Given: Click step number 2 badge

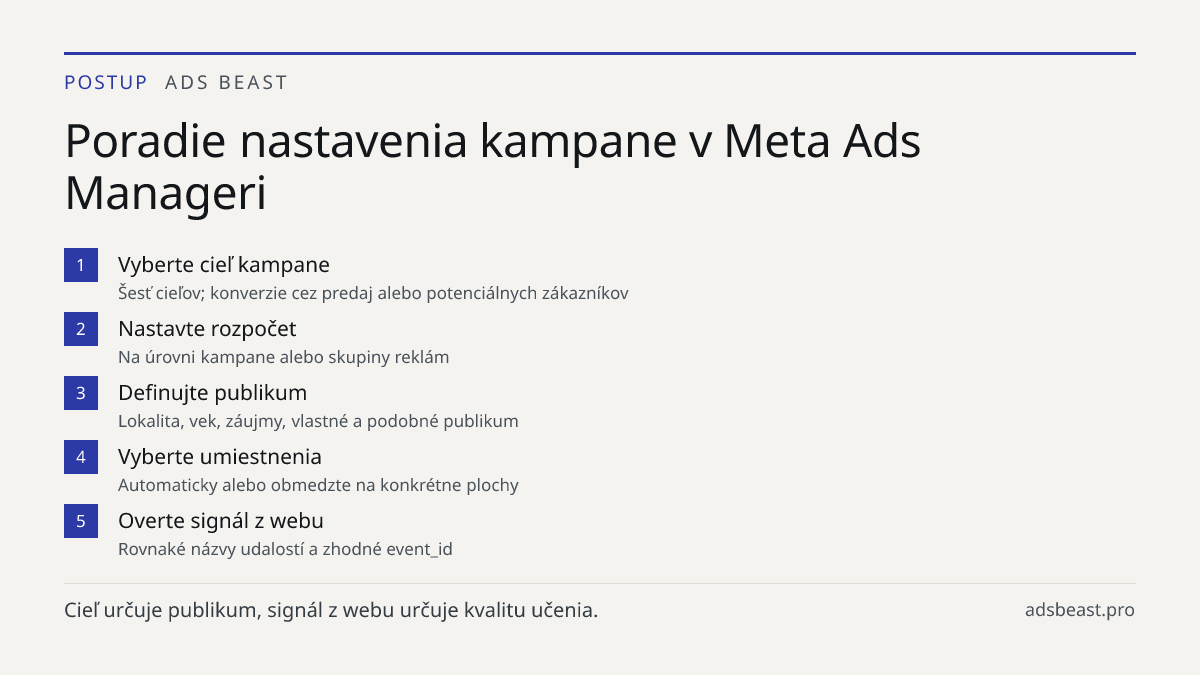Looking at the screenshot, I should pyautogui.click(x=81, y=329).
